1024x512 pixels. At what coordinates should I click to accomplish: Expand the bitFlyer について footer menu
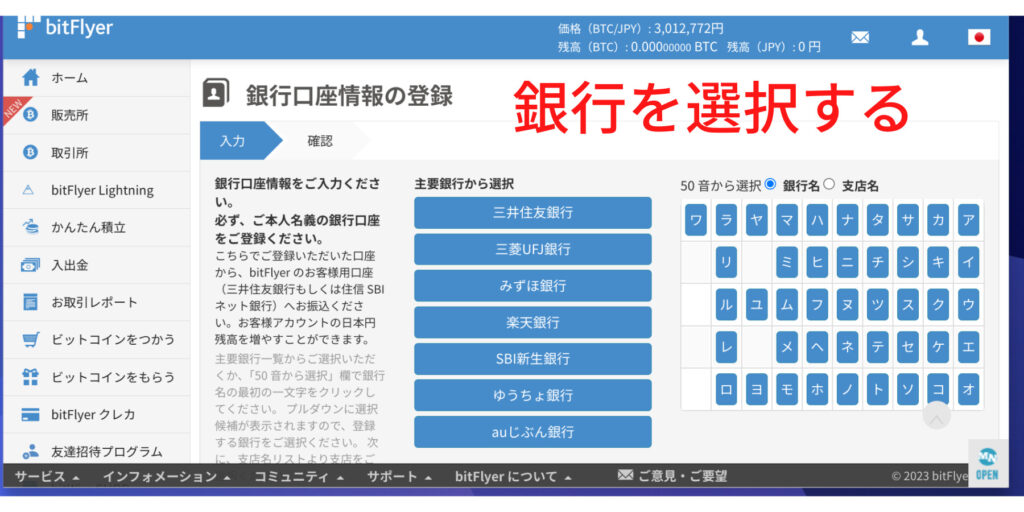coord(513,477)
